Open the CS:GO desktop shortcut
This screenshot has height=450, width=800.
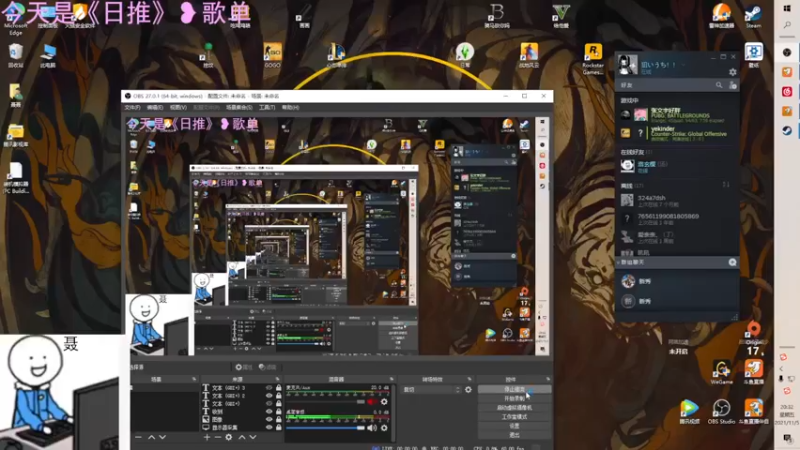272,55
